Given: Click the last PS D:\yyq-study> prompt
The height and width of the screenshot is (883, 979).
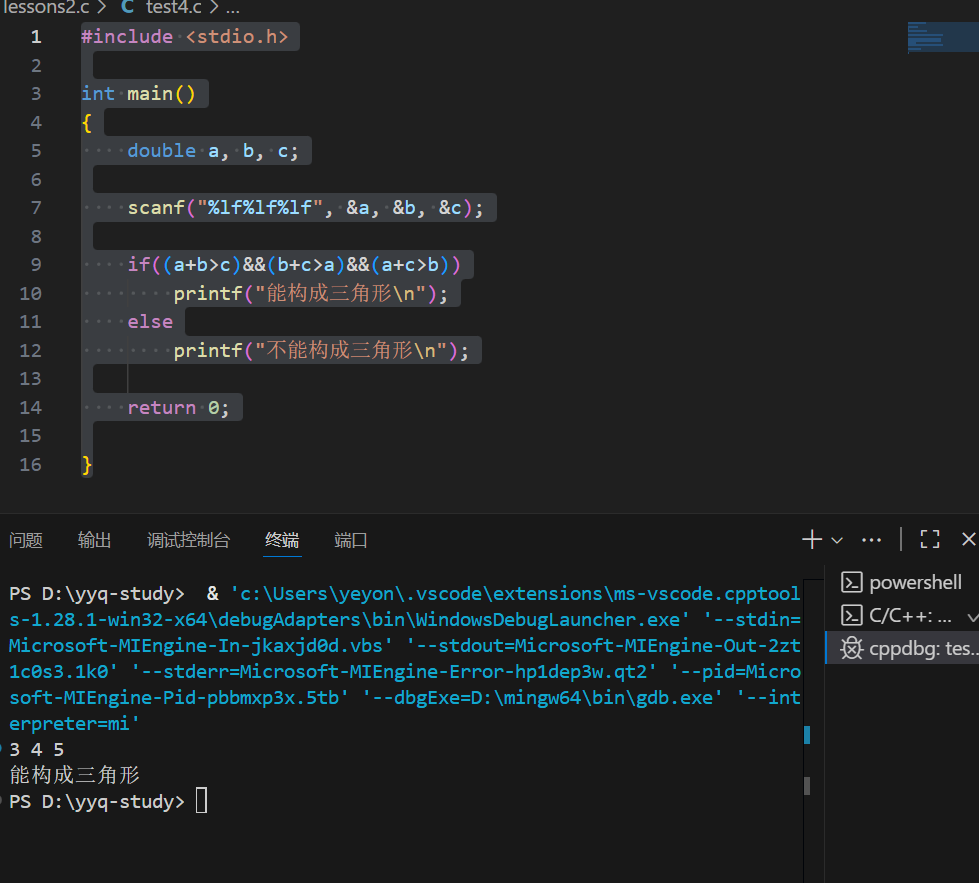Looking at the screenshot, I should click(97, 802).
